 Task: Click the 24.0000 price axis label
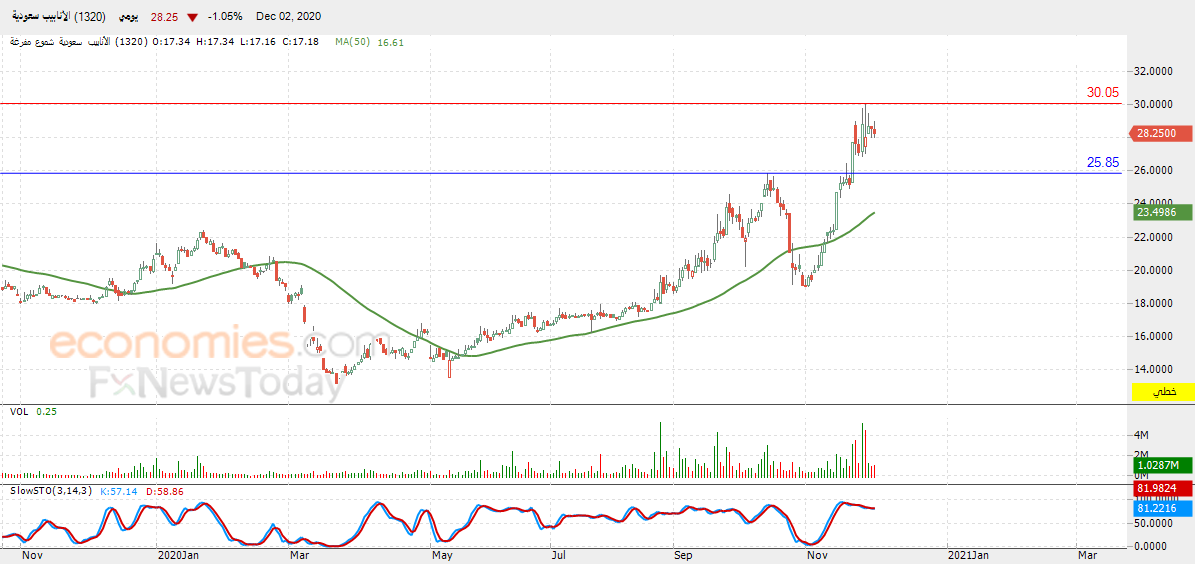(1155, 203)
